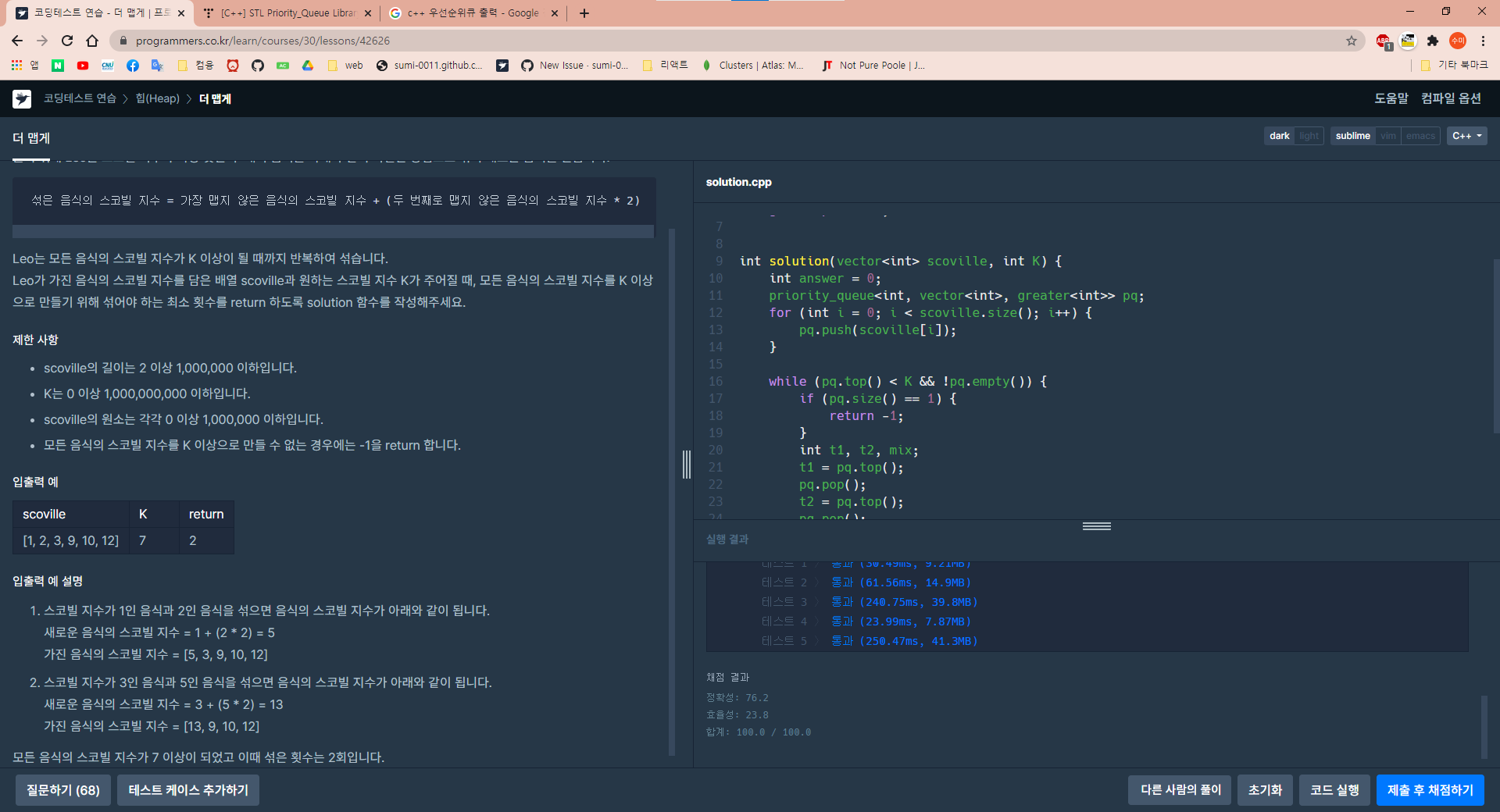Viewport: 1500px width, 812px height.
Task: Click 코딩테스트 연습 breadcrumb link
Action: tap(80, 98)
